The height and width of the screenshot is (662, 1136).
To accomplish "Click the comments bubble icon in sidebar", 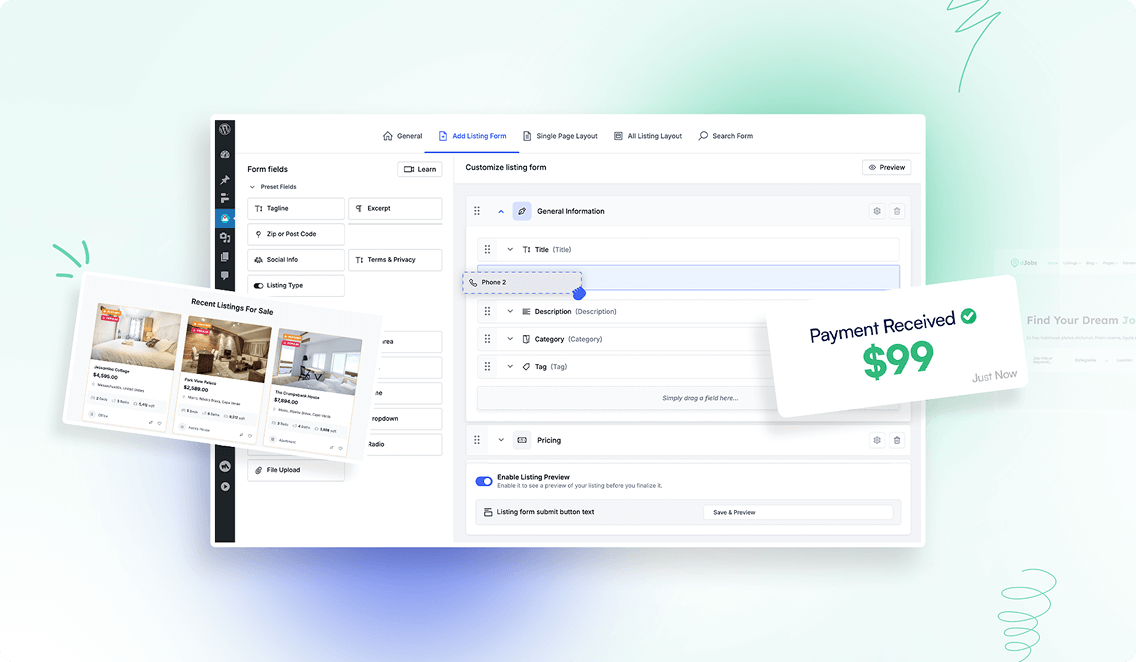I will click(x=225, y=275).
